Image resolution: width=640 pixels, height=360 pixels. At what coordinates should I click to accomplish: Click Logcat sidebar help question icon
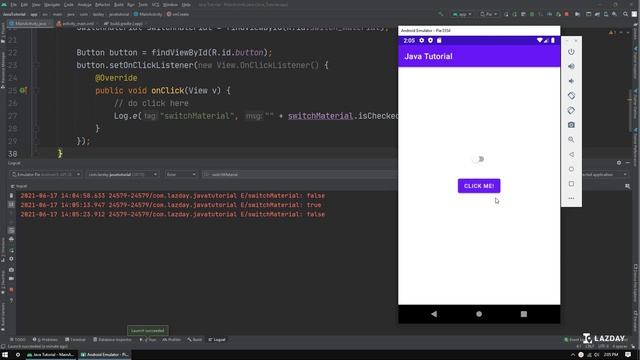click(11, 300)
